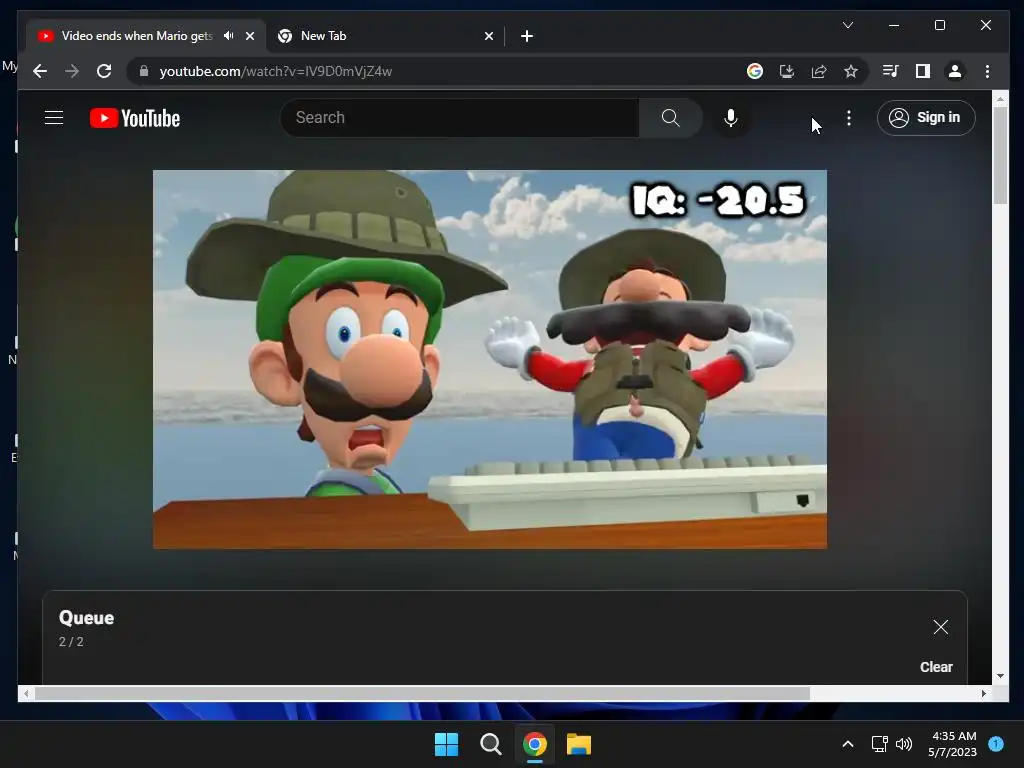Viewport: 1024px width, 768px height.
Task: Clear the video queue
Action: point(936,667)
